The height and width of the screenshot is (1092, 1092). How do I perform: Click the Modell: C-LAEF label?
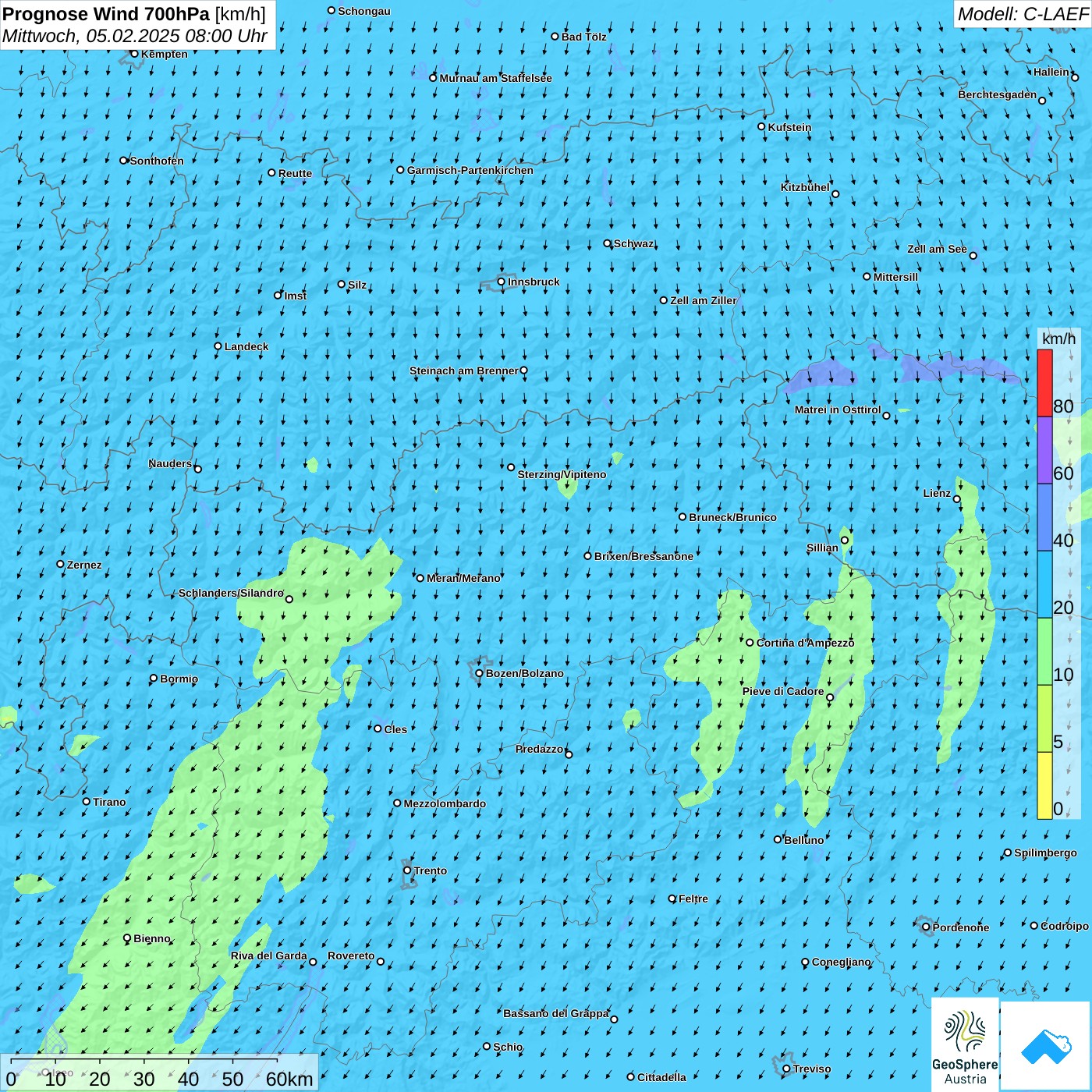tap(1023, 14)
